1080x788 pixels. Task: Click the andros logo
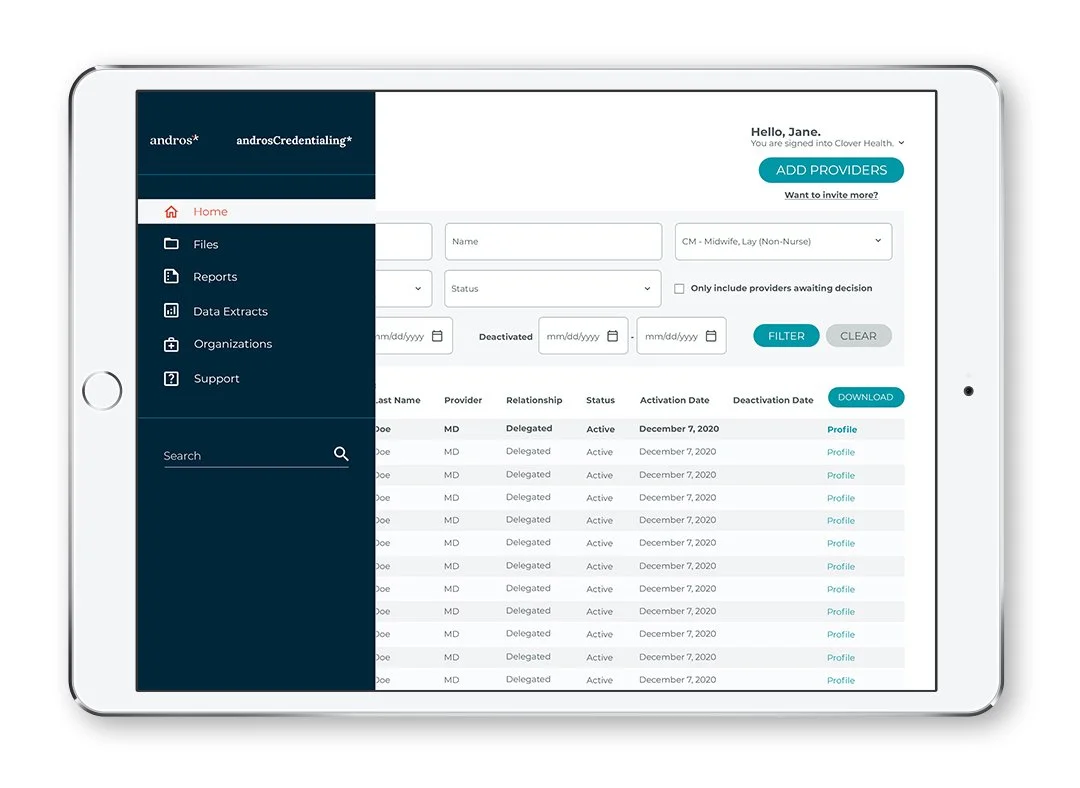[174, 140]
